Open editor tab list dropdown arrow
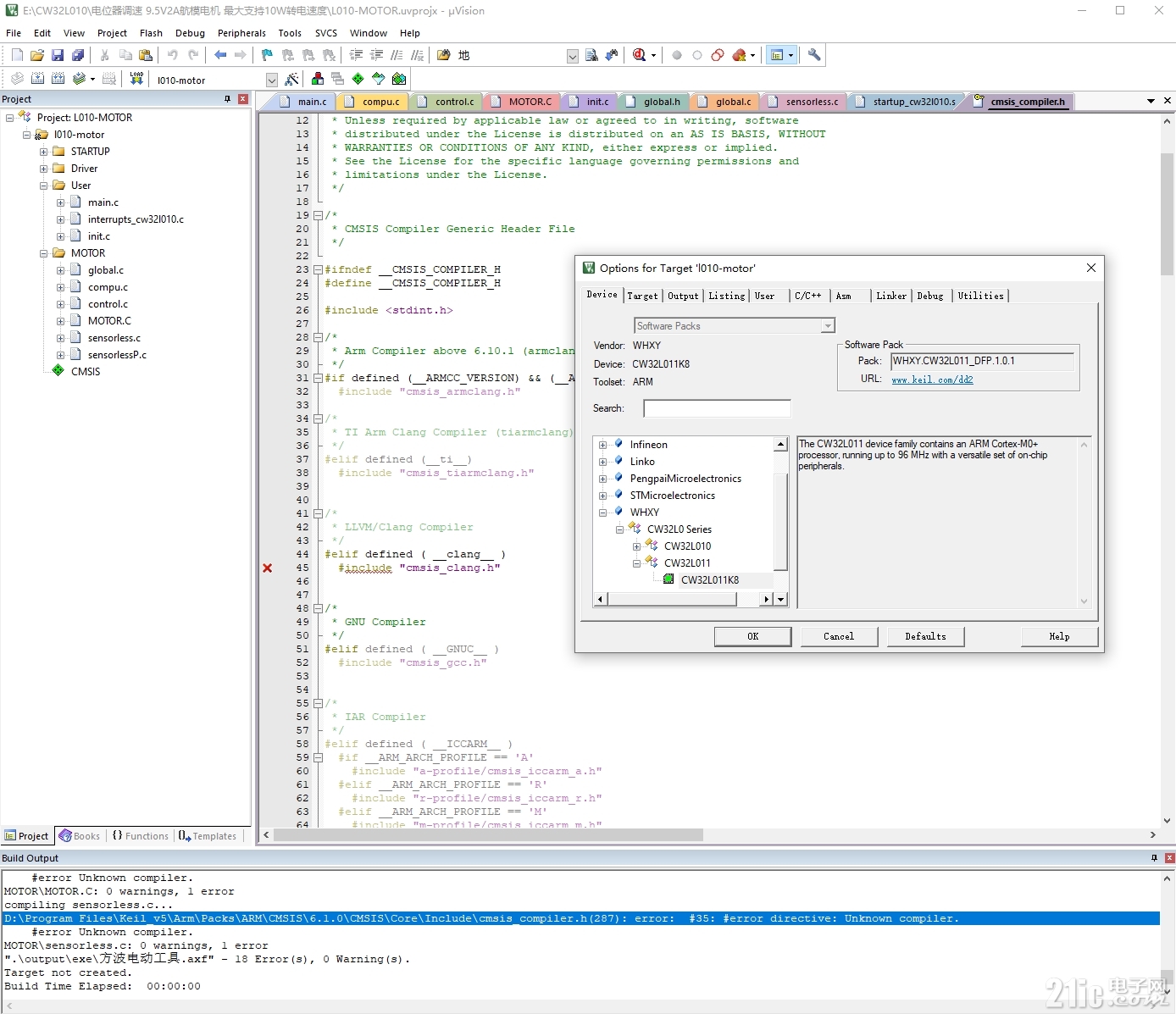The image size is (1176, 1014). coord(1151,101)
